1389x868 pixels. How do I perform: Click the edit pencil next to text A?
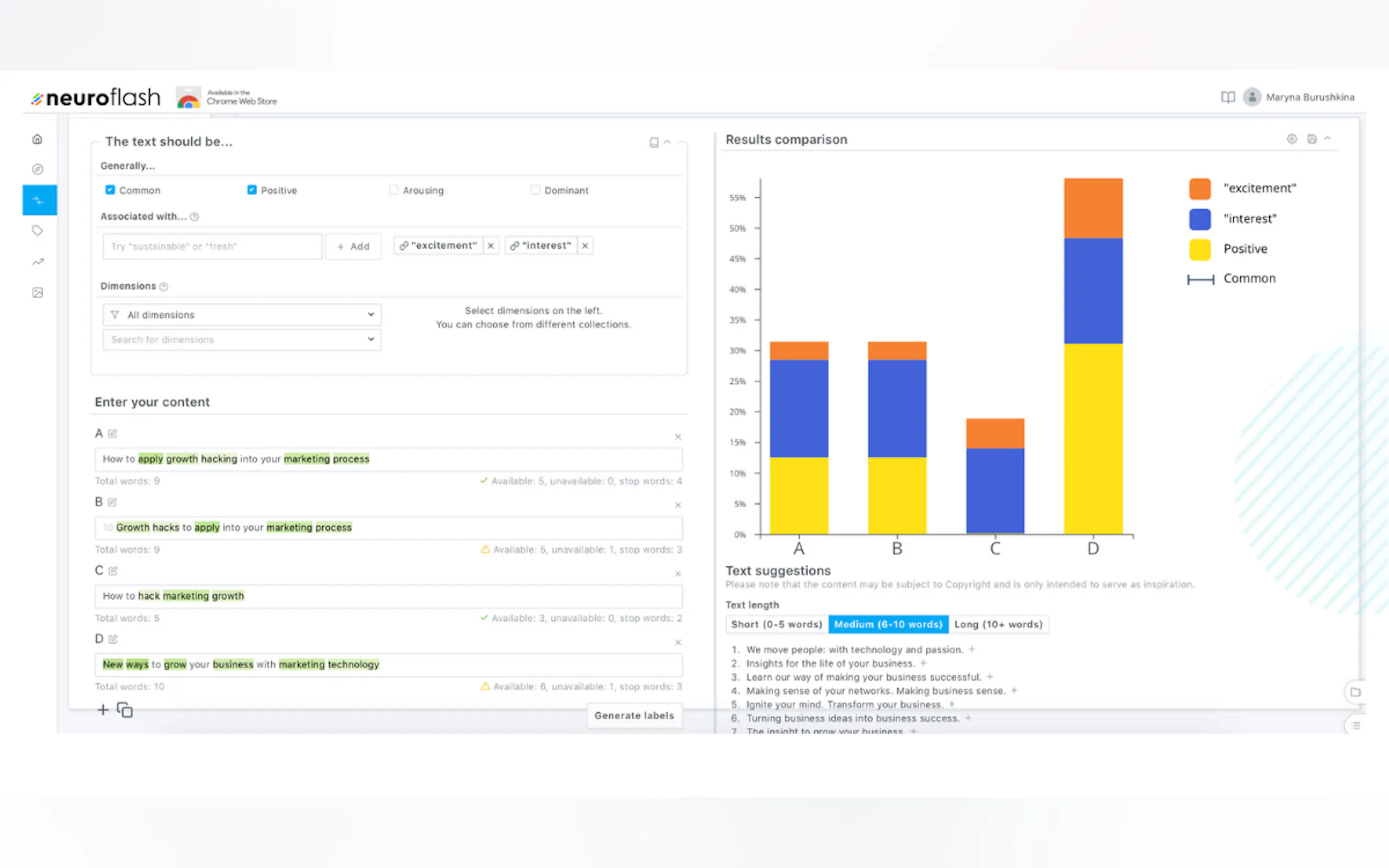click(x=113, y=433)
